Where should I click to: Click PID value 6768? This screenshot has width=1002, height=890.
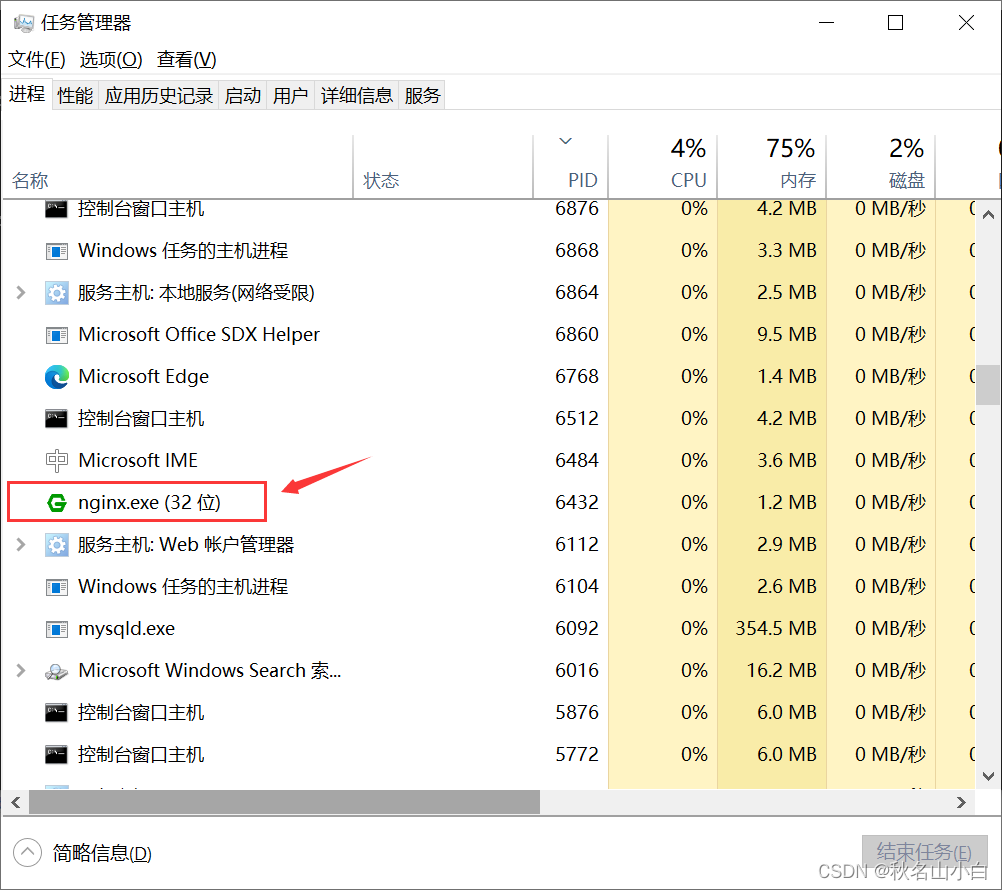pos(577,376)
